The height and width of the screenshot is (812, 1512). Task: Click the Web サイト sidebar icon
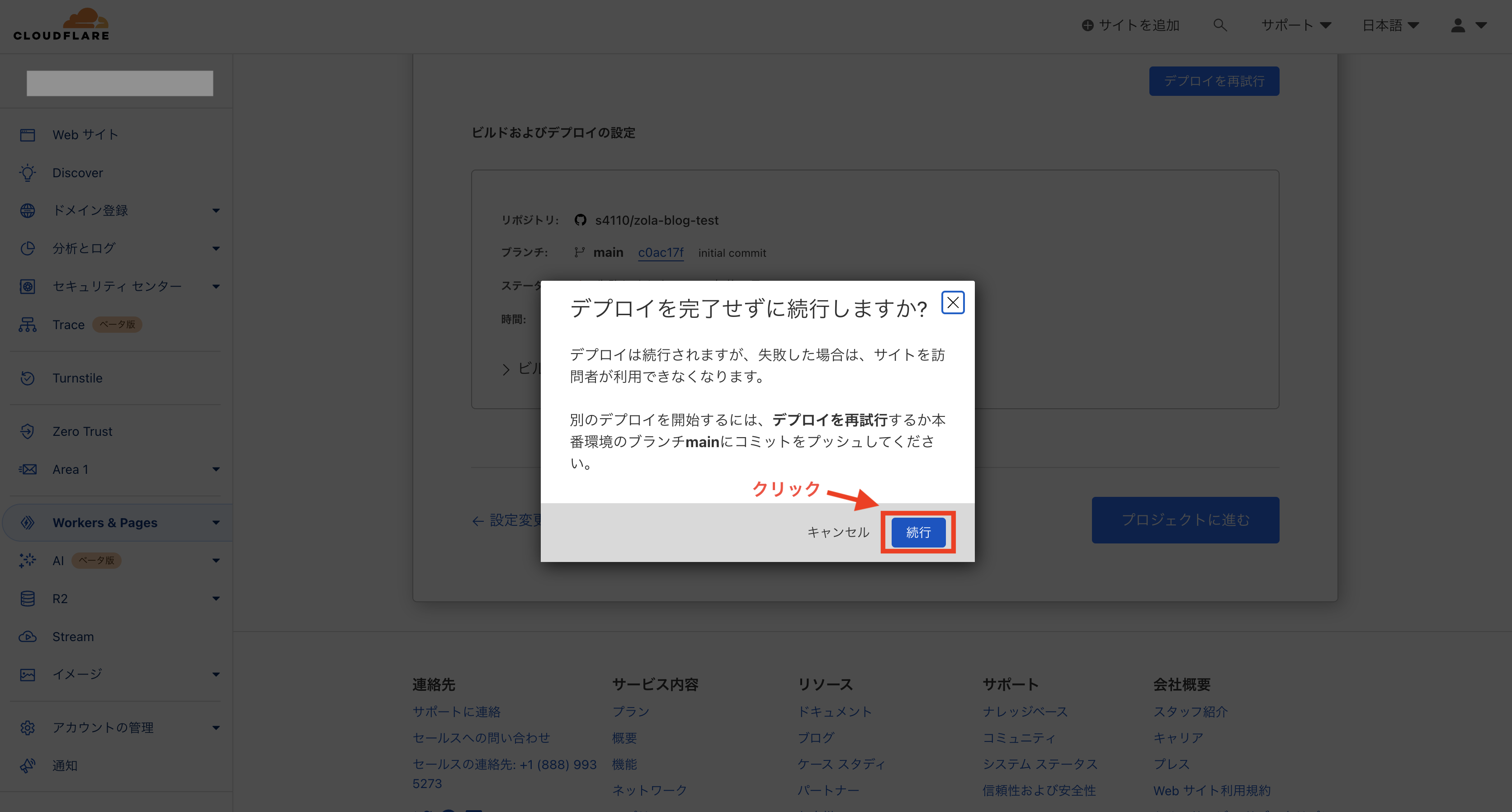[x=28, y=135]
